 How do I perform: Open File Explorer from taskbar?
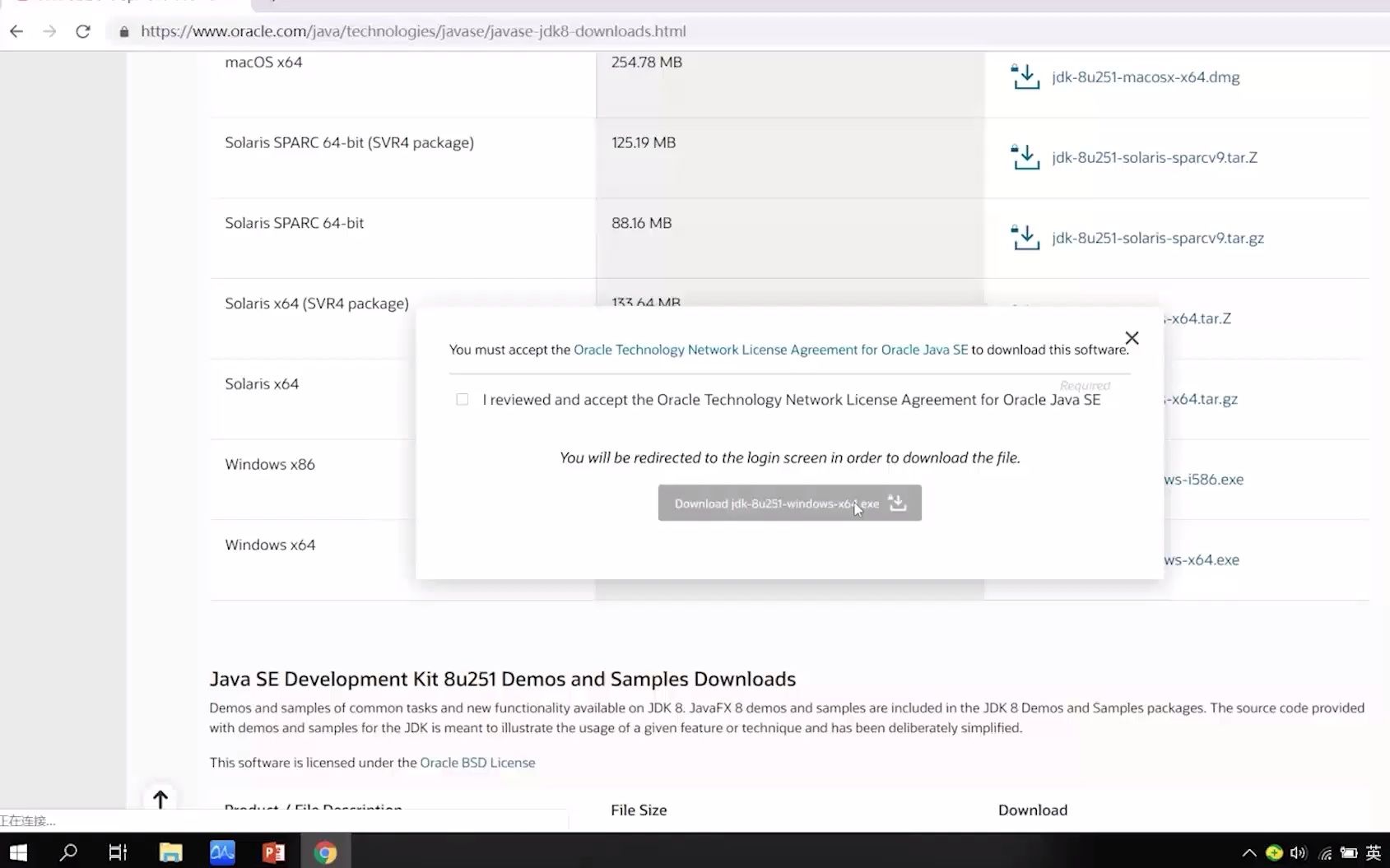(x=170, y=852)
